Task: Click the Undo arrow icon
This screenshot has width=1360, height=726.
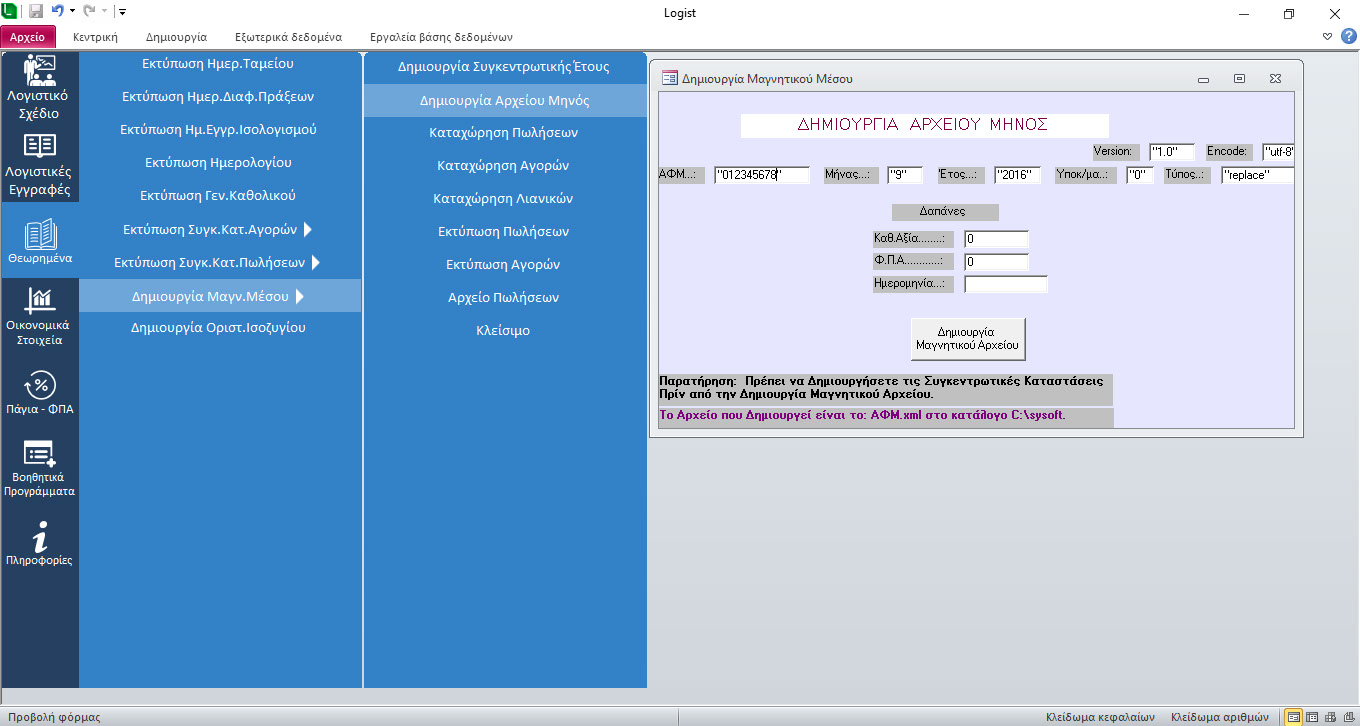Action: [57, 12]
